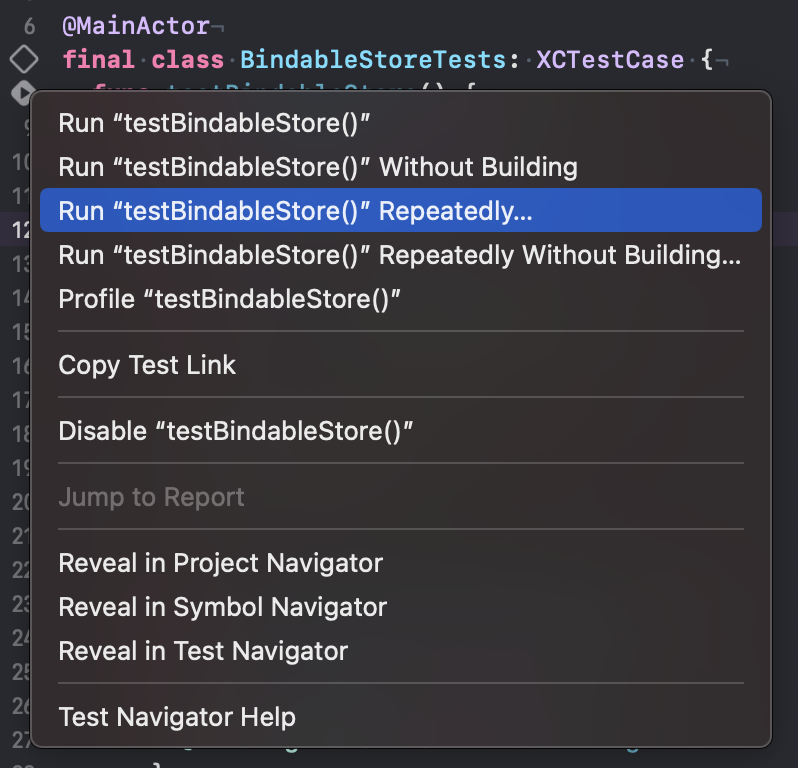
Task: Click the XCTestCase superclass name
Action: pos(610,60)
